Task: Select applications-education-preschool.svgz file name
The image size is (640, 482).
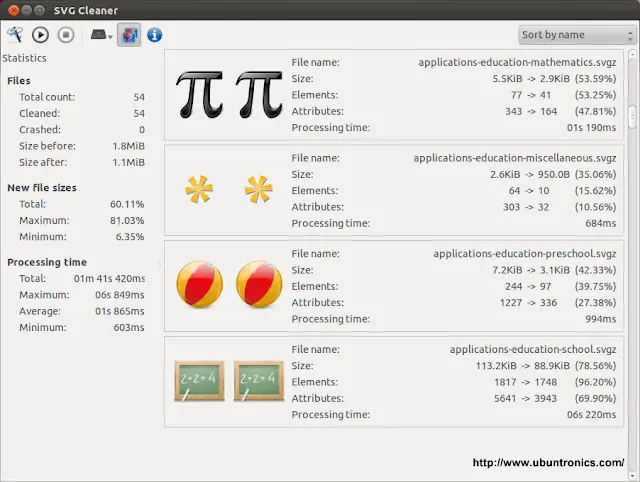Action: click(x=525, y=254)
